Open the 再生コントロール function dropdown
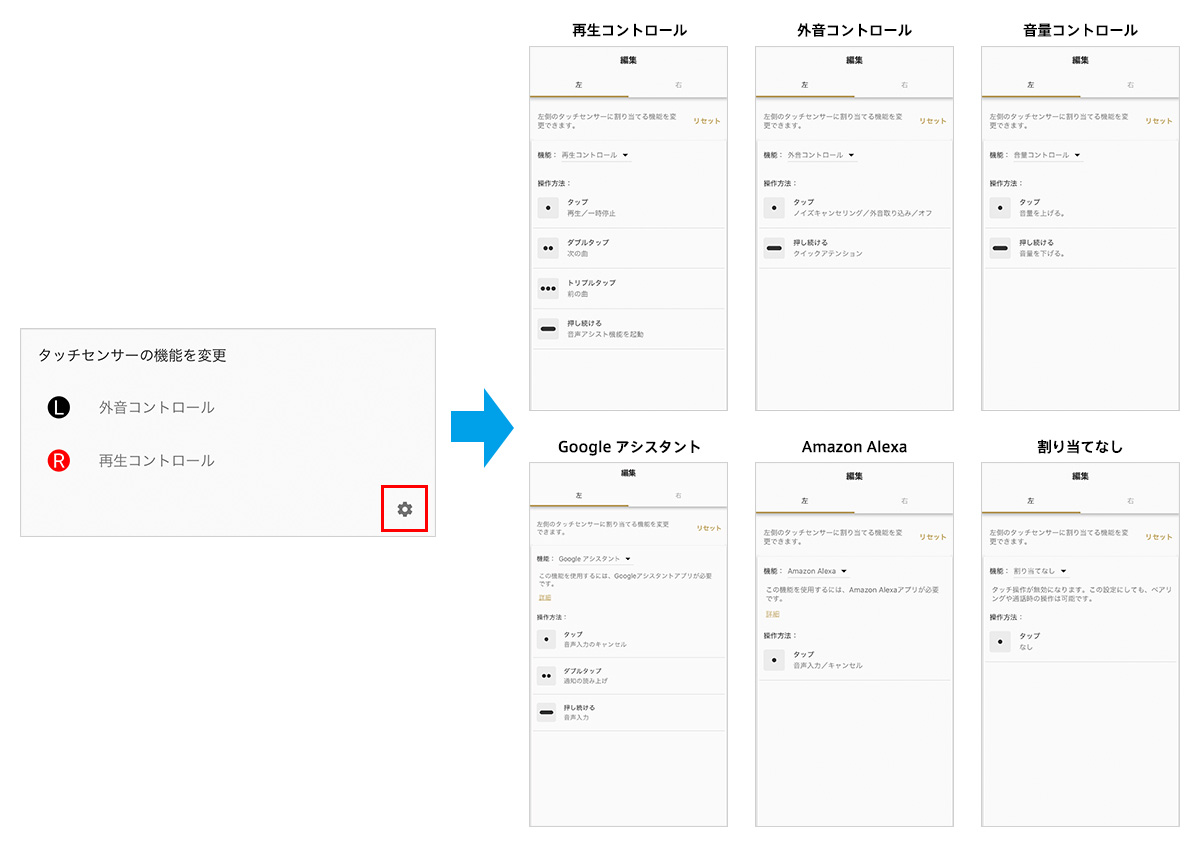 pos(595,155)
